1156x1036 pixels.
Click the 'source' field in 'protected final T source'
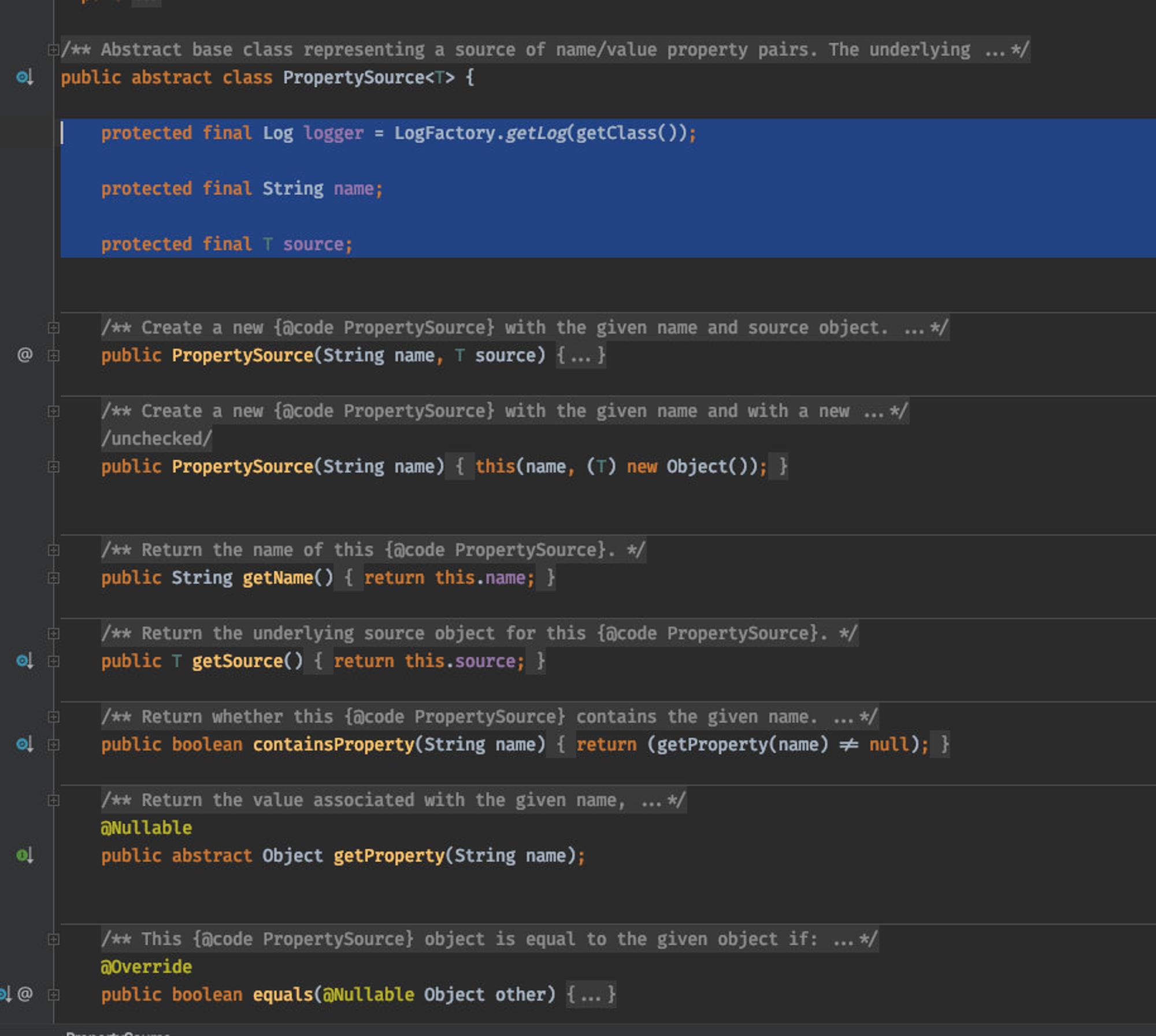pyautogui.click(x=313, y=244)
